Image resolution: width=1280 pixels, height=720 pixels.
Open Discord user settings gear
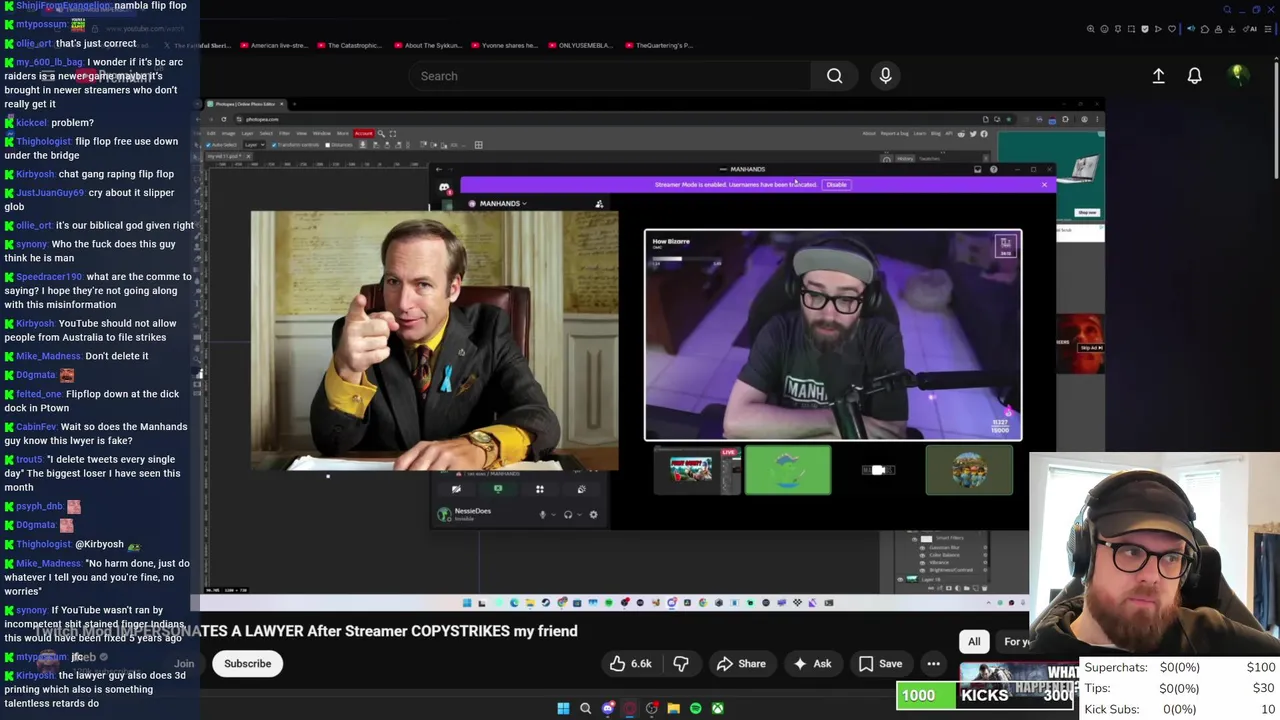click(x=593, y=515)
